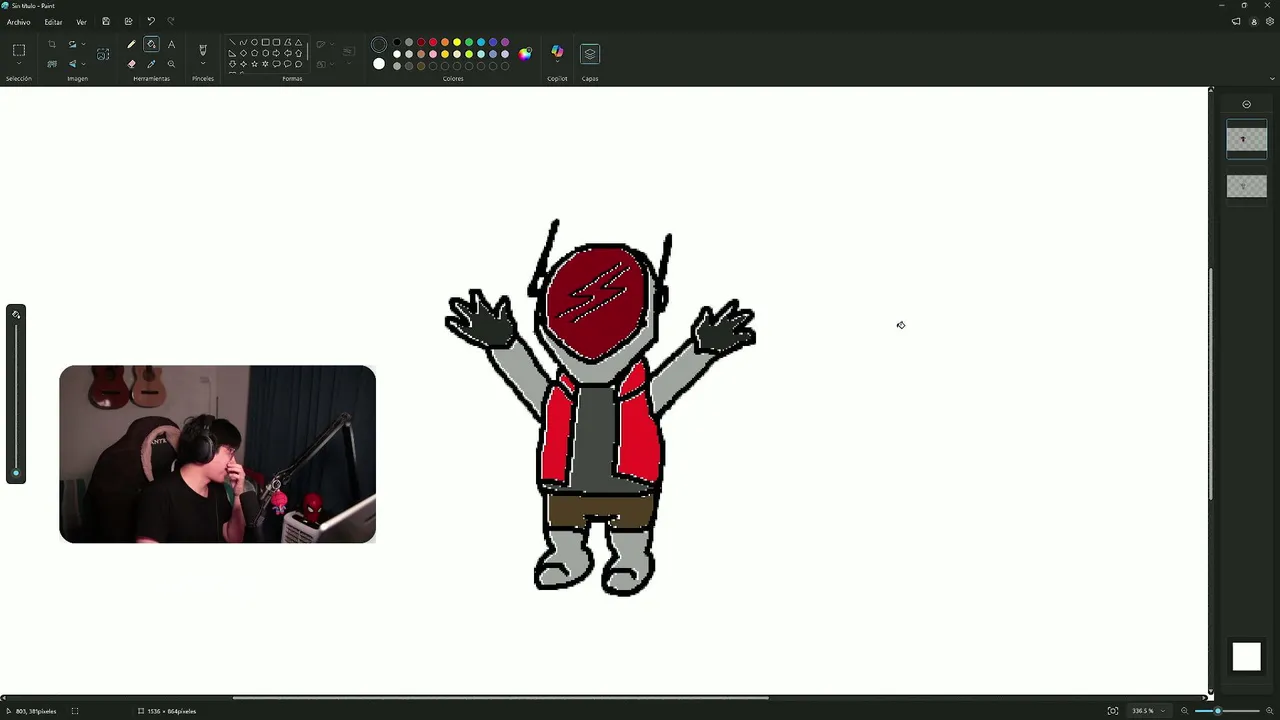1280x720 pixels.
Task: Select the Fill bucket tool
Action: (151, 44)
